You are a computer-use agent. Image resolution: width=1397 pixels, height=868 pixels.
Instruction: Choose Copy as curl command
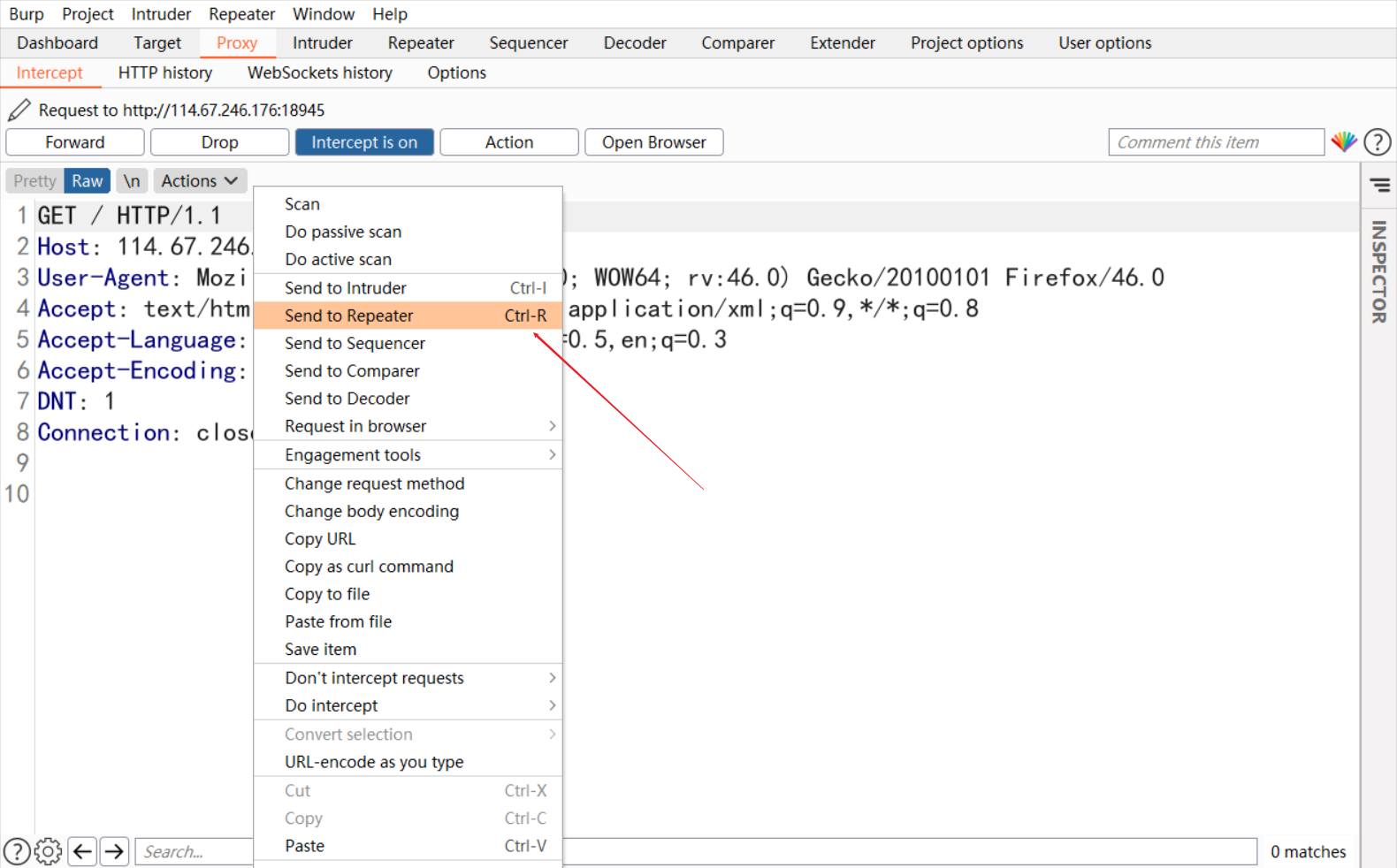click(408, 567)
